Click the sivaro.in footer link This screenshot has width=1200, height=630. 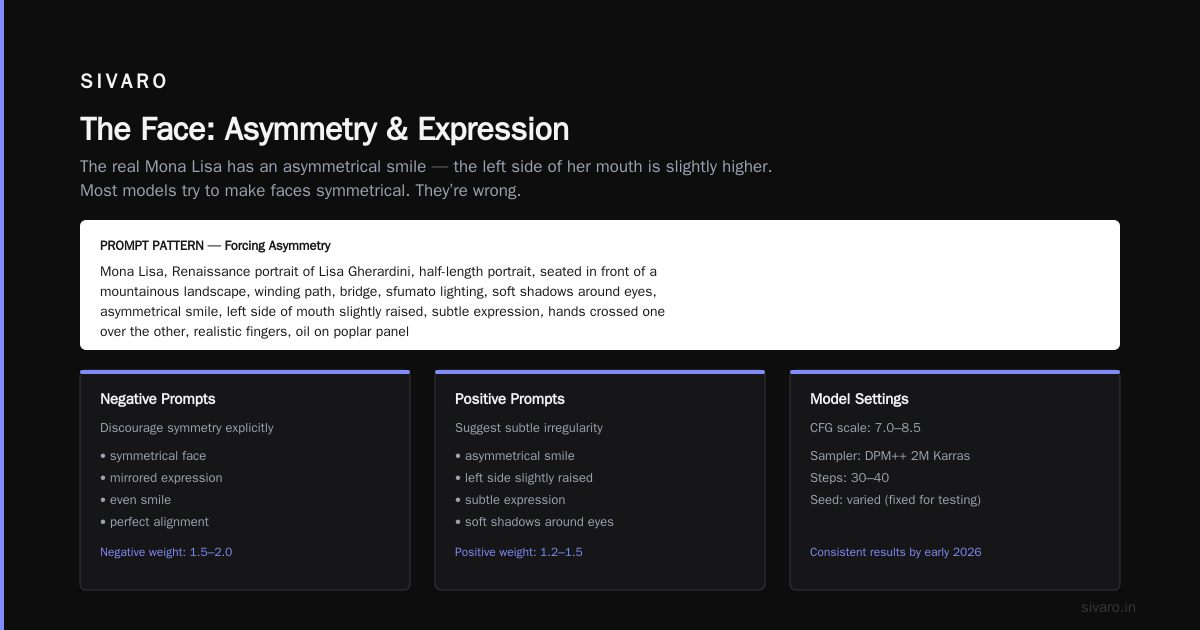coord(1108,607)
